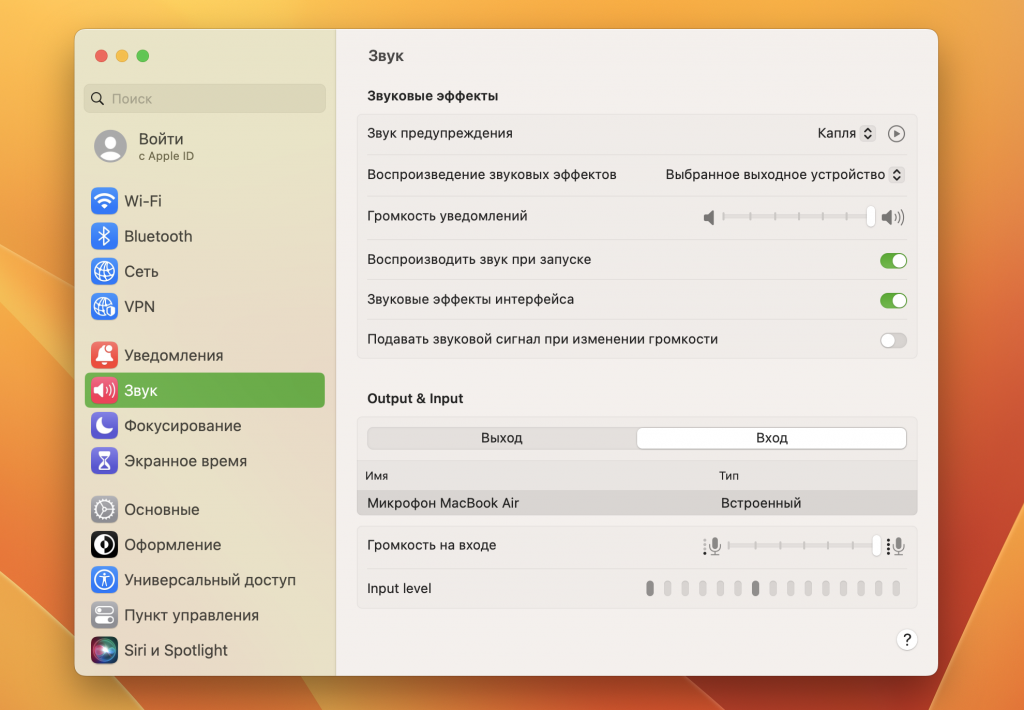Open Пункт управления icon in sidebar
1024x710 pixels.
tap(104, 615)
